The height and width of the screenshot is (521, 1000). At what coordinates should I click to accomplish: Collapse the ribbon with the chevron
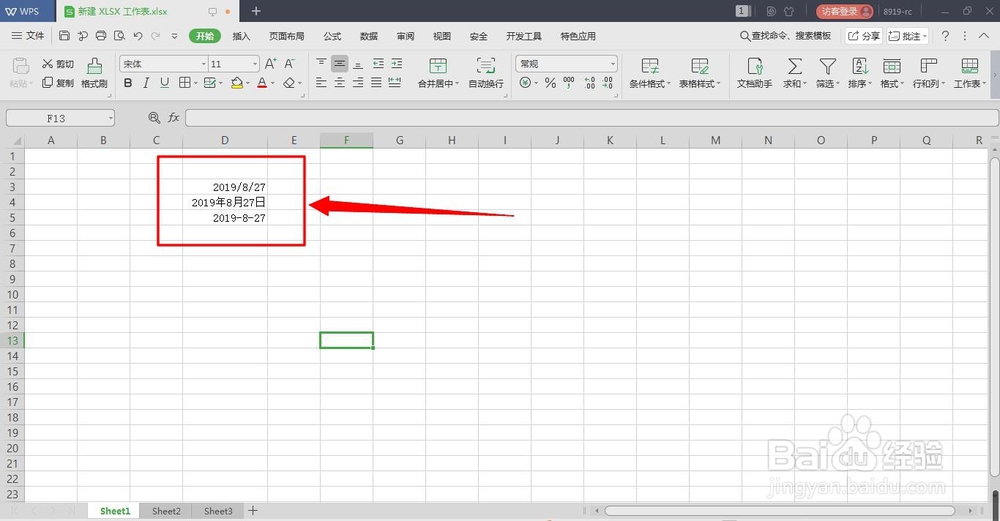[x=984, y=36]
